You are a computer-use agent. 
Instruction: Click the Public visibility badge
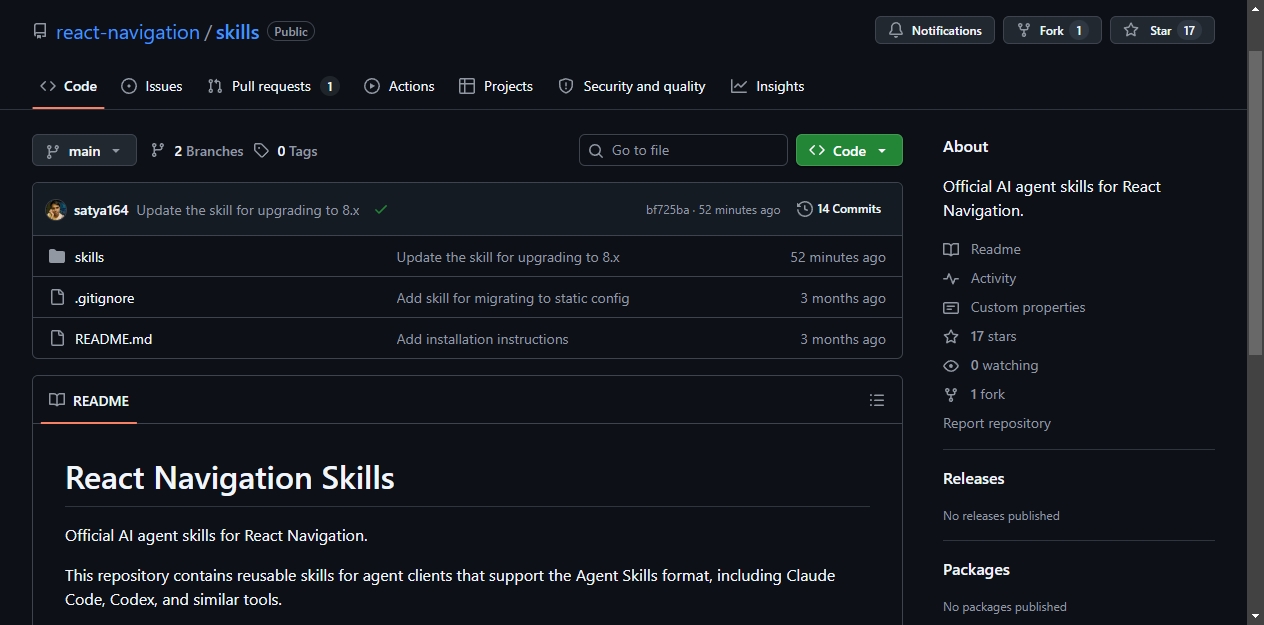[291, 31]
